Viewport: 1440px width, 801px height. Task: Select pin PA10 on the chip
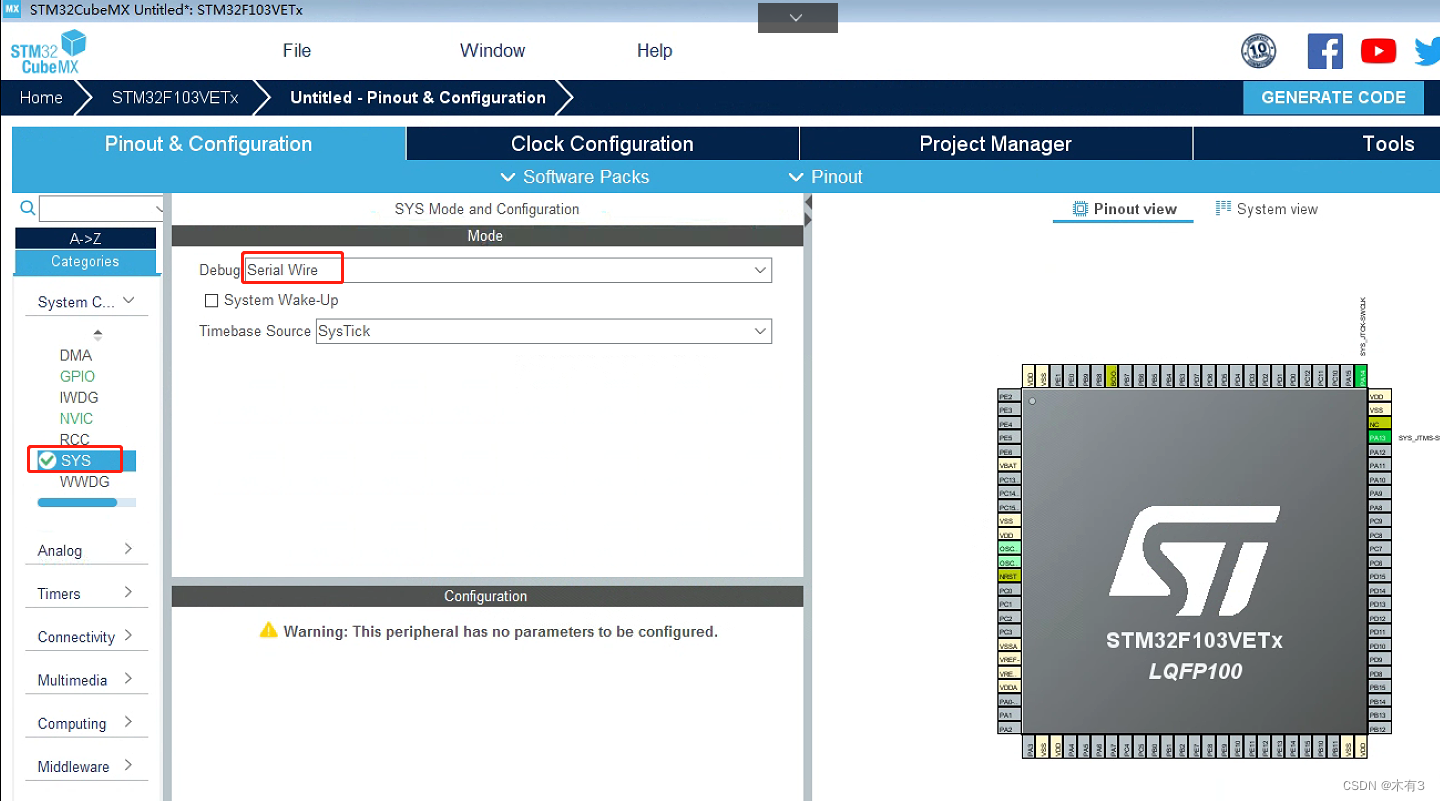point(1379,480)
